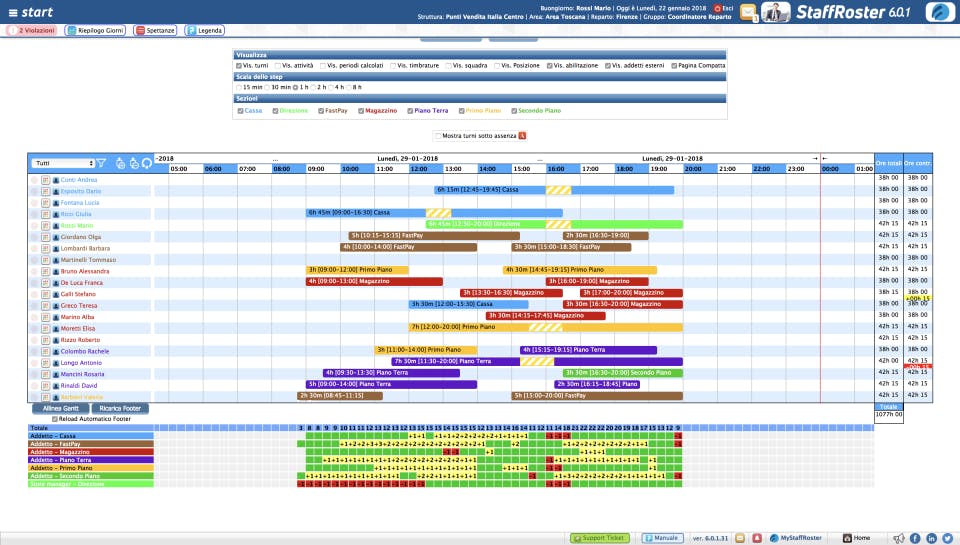Select Longo Antonio's 7h 30m Piano Terra shift
Screen dimensions: 960x545
(537, 361)
